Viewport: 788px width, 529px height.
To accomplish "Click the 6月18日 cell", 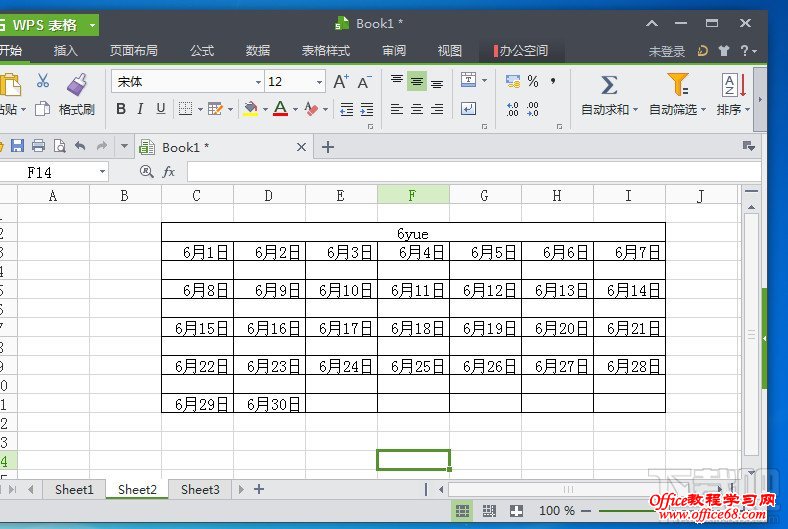I will tap(413, 328).
